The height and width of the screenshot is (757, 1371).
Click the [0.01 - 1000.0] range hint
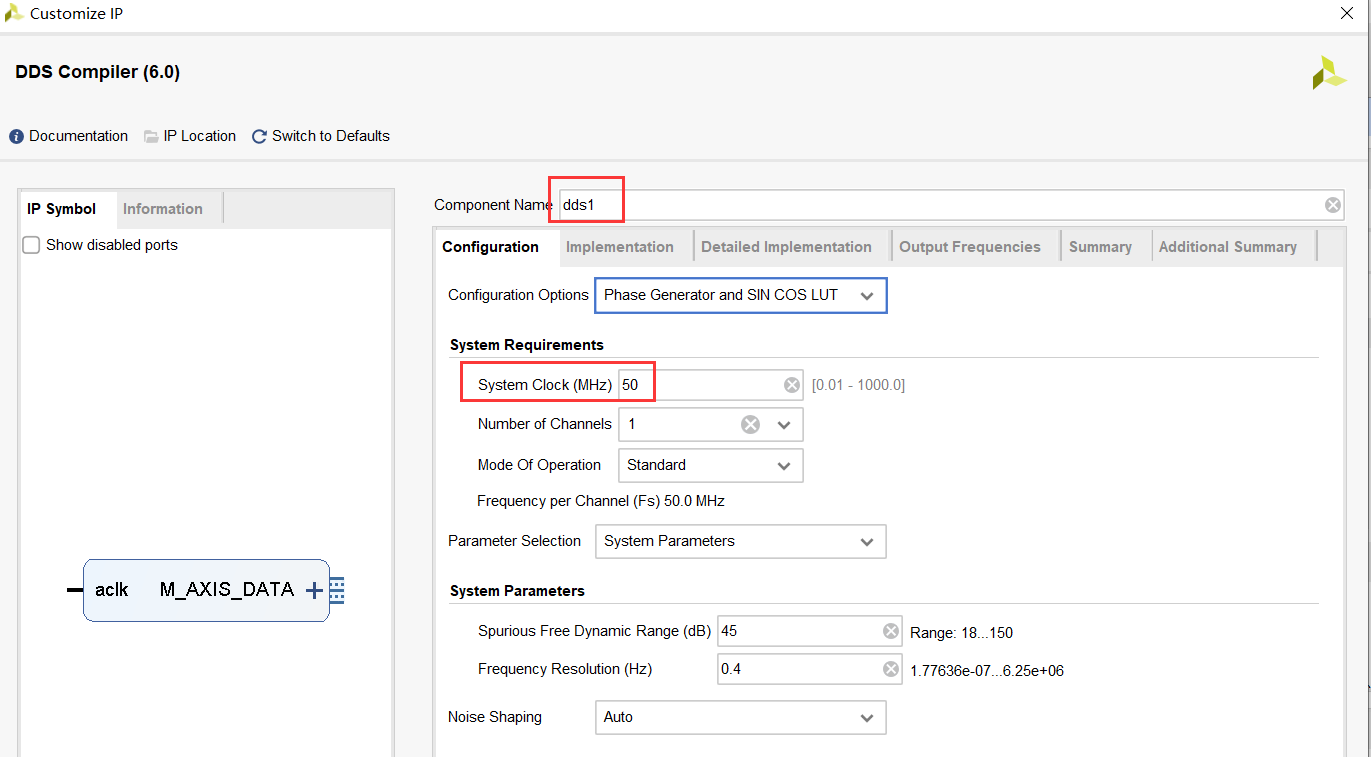point(858,385)
